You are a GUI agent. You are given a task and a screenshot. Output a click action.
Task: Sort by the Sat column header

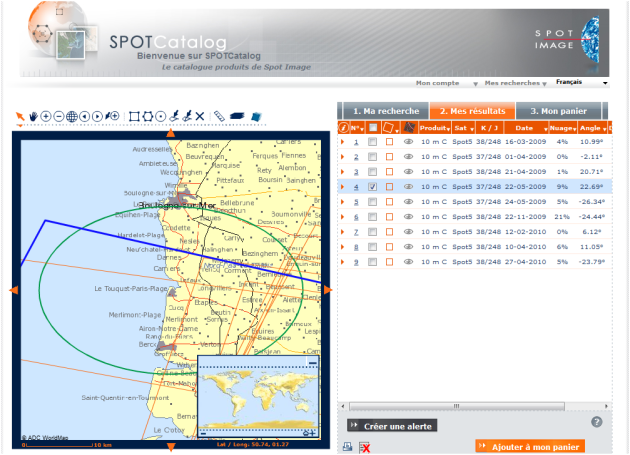point(464,128)
